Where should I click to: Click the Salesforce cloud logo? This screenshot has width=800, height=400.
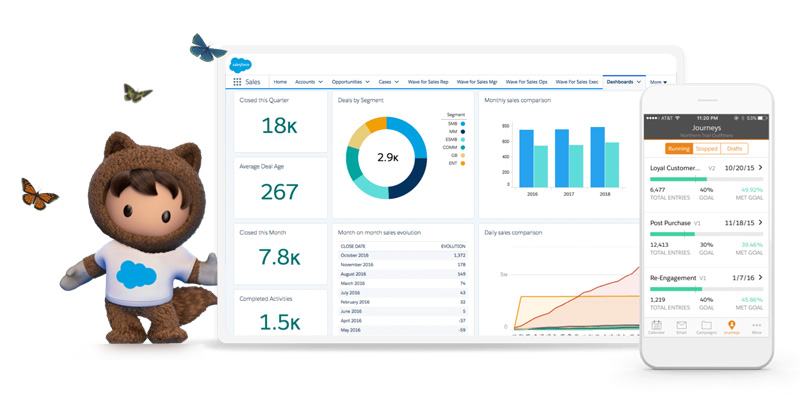coord(240,65)
